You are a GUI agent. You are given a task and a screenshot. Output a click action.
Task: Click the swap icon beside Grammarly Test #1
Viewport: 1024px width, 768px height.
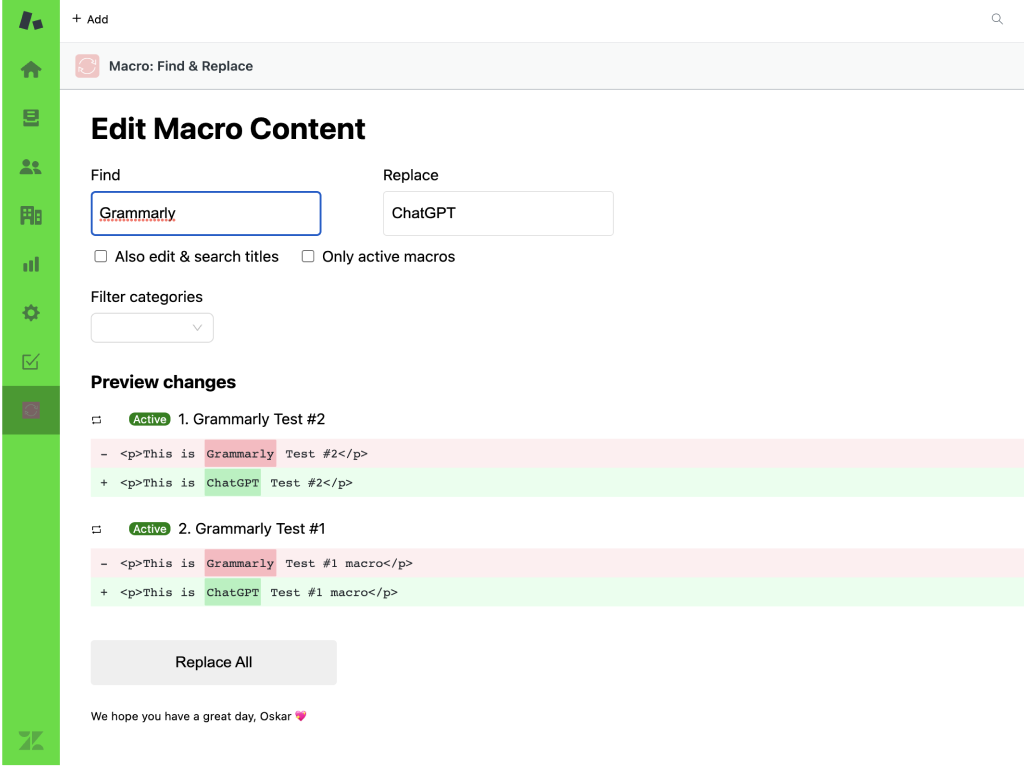click(97, 529)
